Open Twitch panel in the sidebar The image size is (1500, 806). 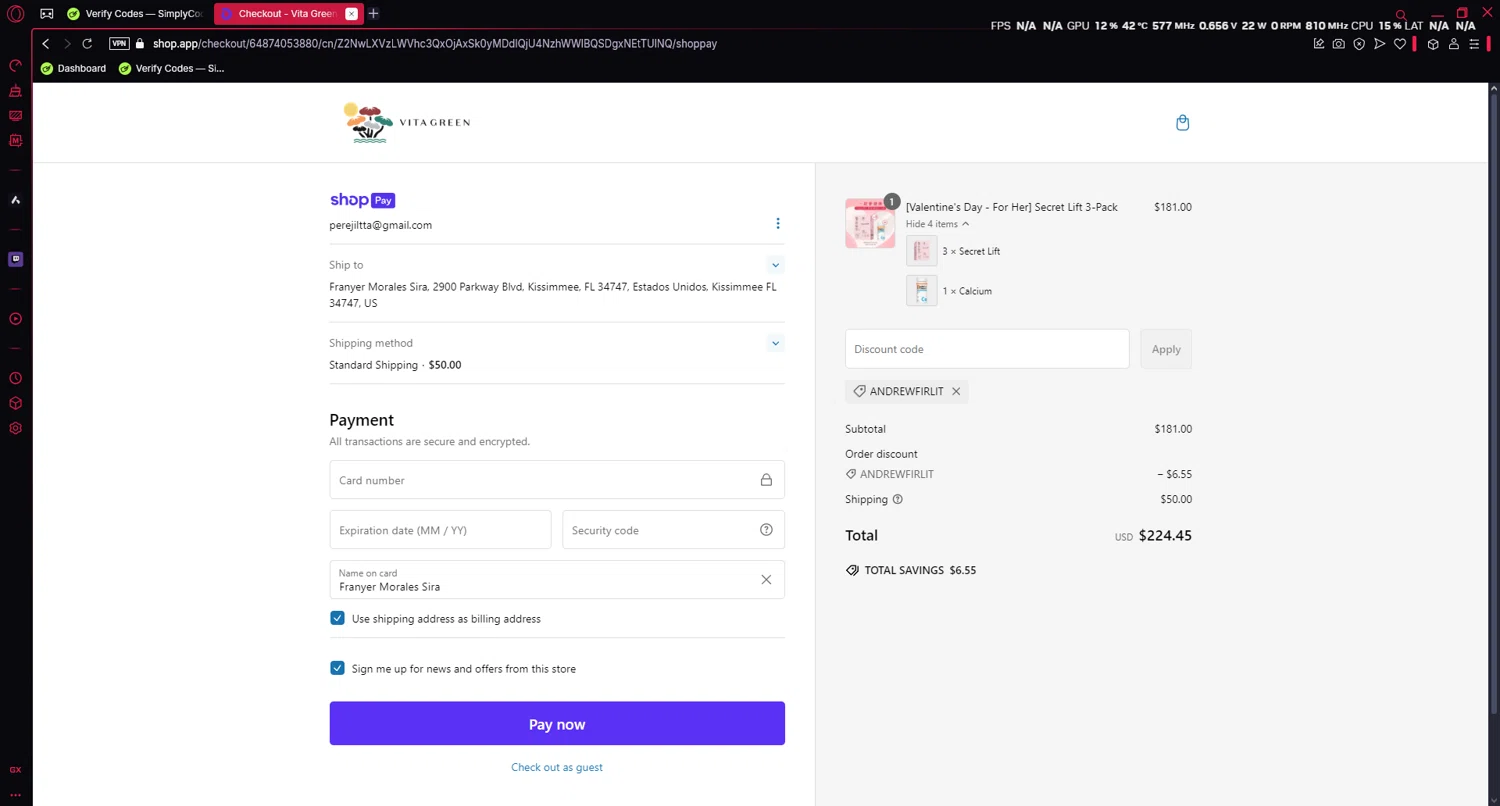point(15,259)
